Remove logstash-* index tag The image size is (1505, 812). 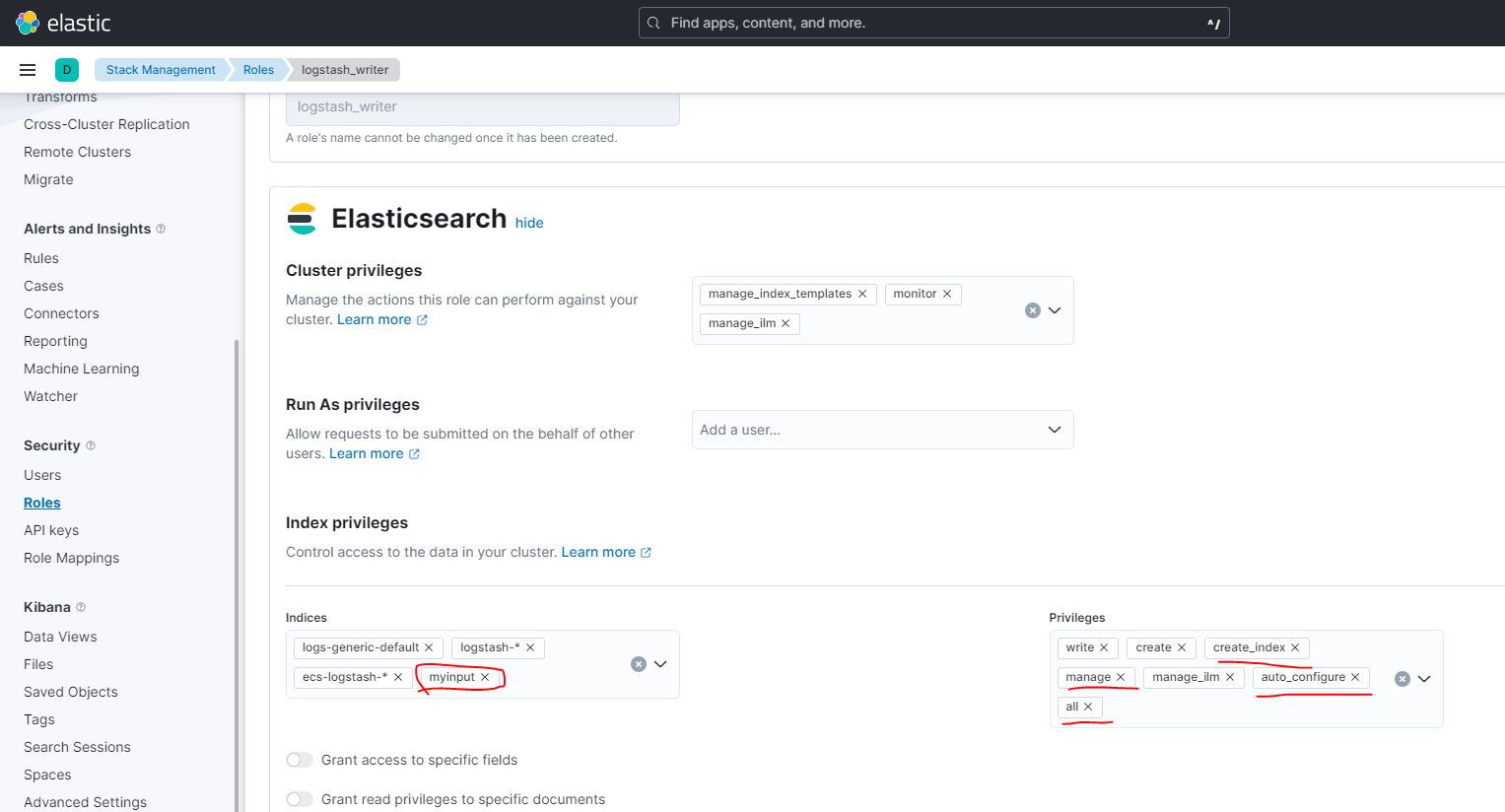click(530, 647)
